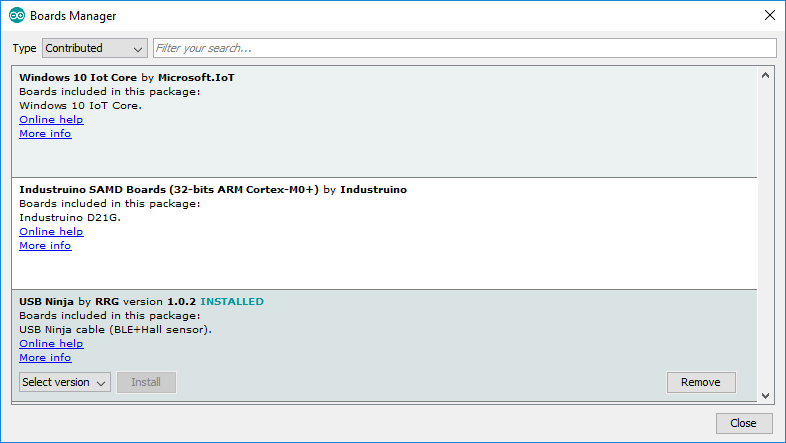Click the INSTALLED status label

click(x=232, y=302)
